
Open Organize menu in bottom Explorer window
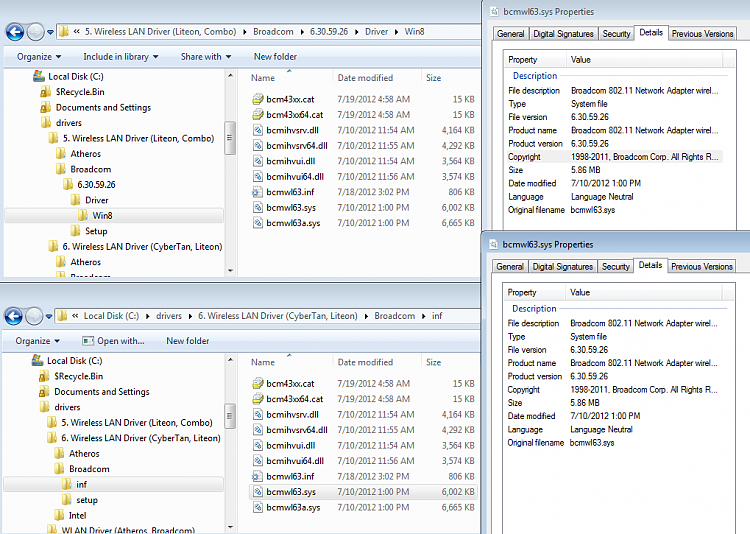click(x=38, y=341)
